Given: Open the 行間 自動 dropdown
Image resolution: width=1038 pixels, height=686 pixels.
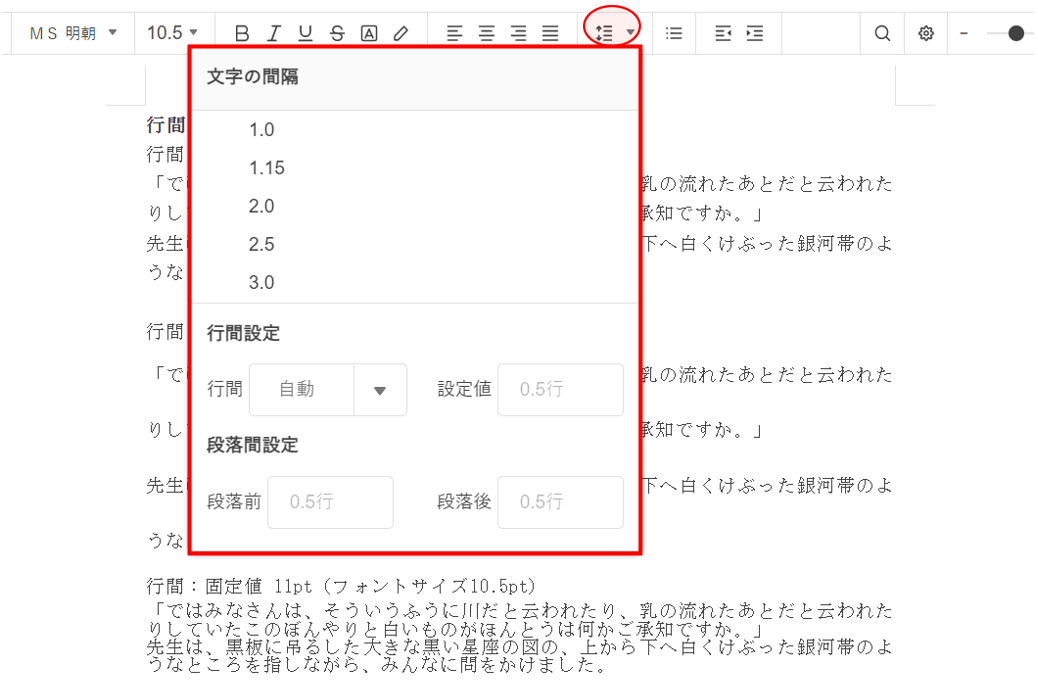Looking at the screenshot, I should pyautogui.click(x=379, y=390).
